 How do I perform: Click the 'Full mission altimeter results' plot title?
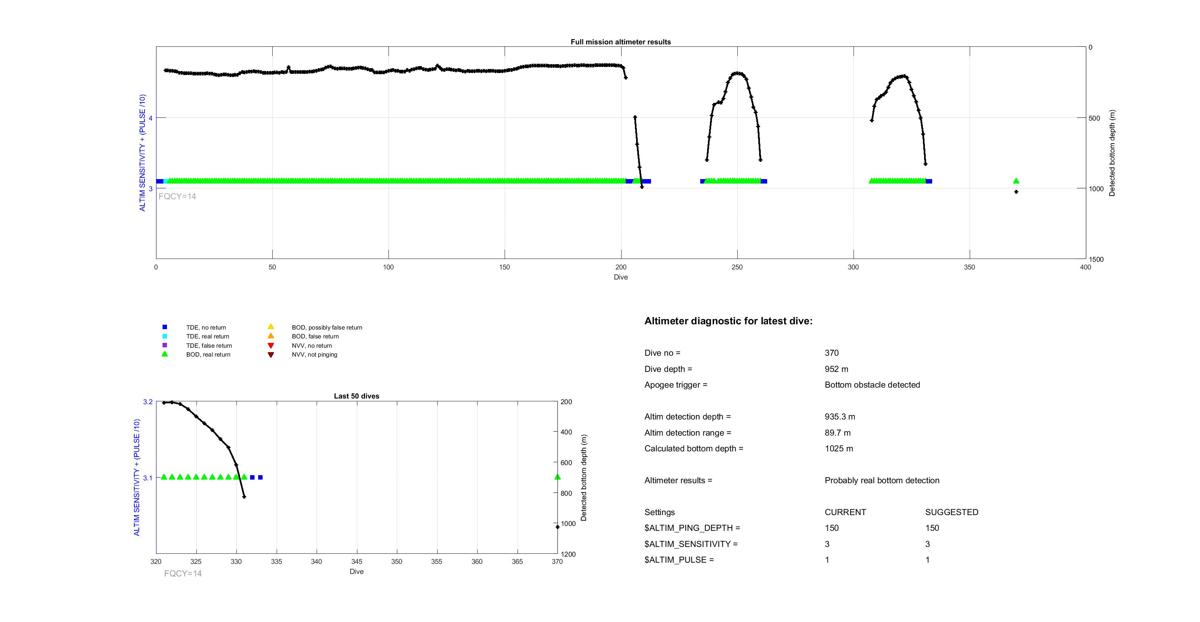620,42
